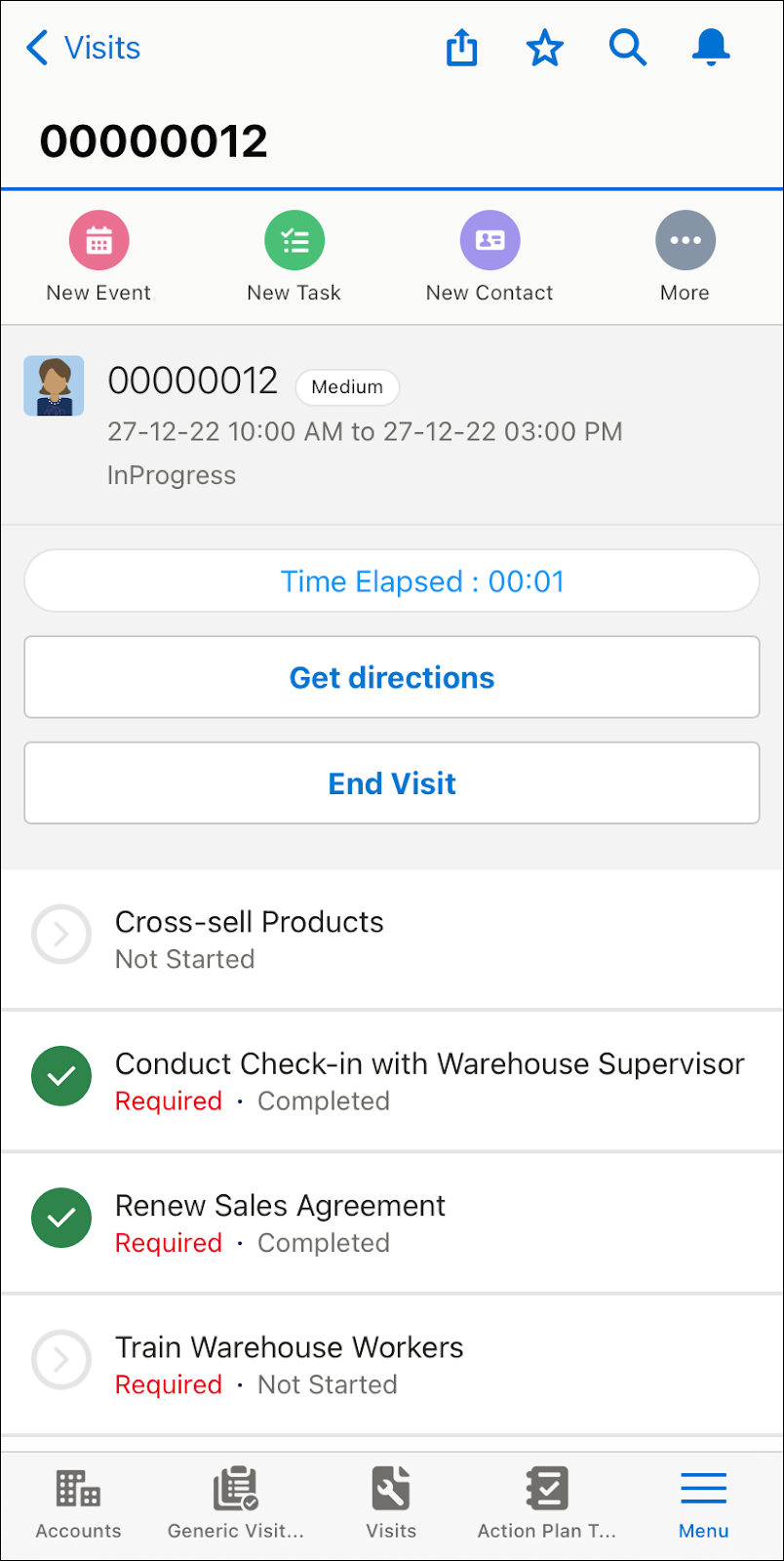Toggle Conduct Check-in task completed checkmark
Viewport: 784px width, 1561px height.
(x=61, y=1076)
